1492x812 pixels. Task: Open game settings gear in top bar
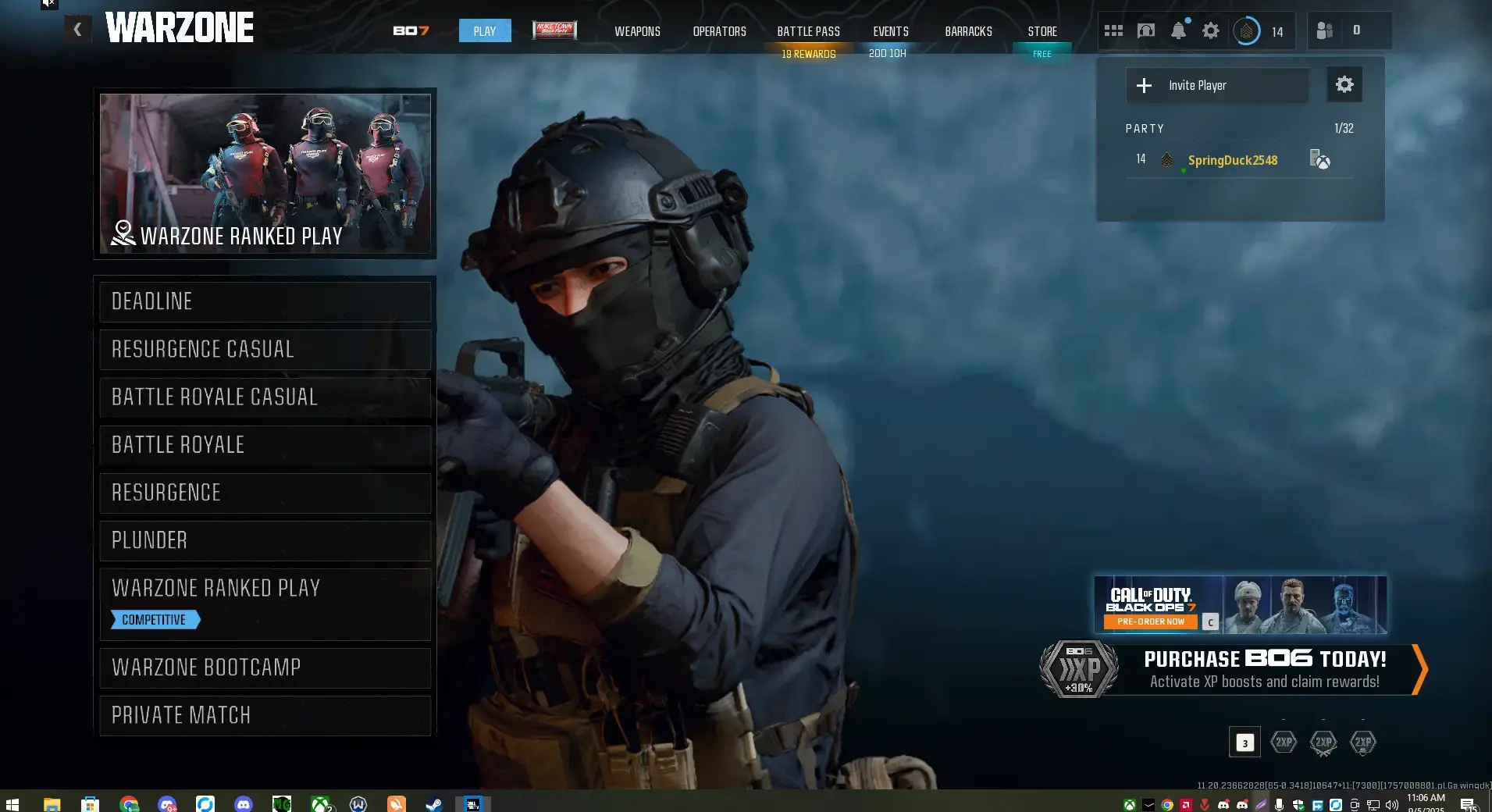pyautogui.click(x=1211, y=30)
